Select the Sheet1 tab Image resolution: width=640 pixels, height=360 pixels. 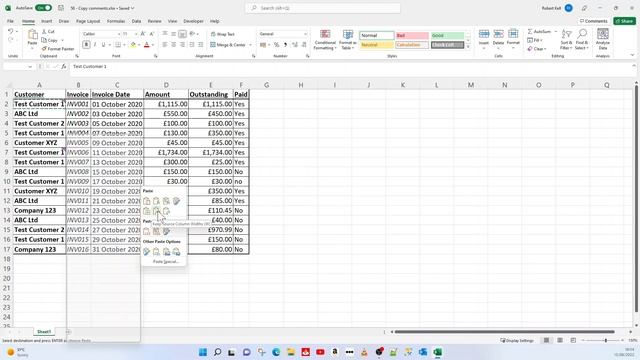tap(44, 331)
